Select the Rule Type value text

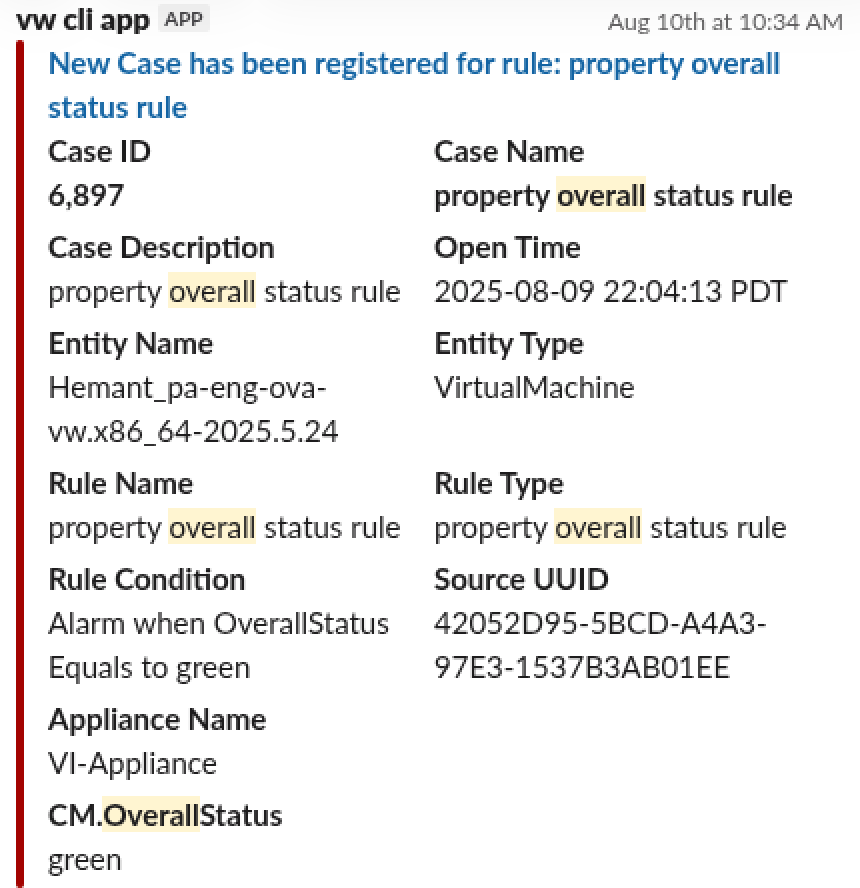(x=608, y=528)
